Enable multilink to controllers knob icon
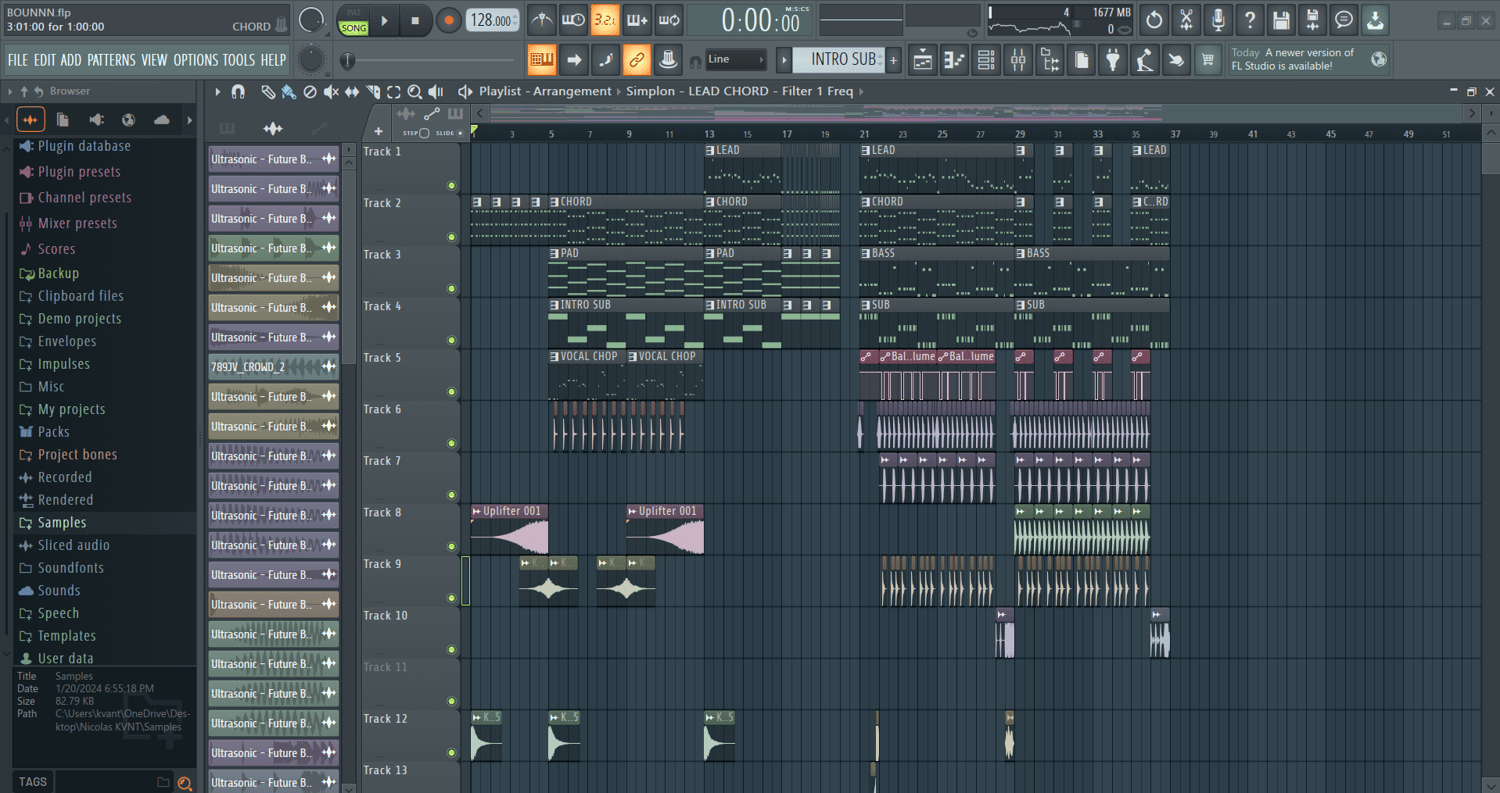The width and height of the screenshot is (1500, 793). pos(669,60)
